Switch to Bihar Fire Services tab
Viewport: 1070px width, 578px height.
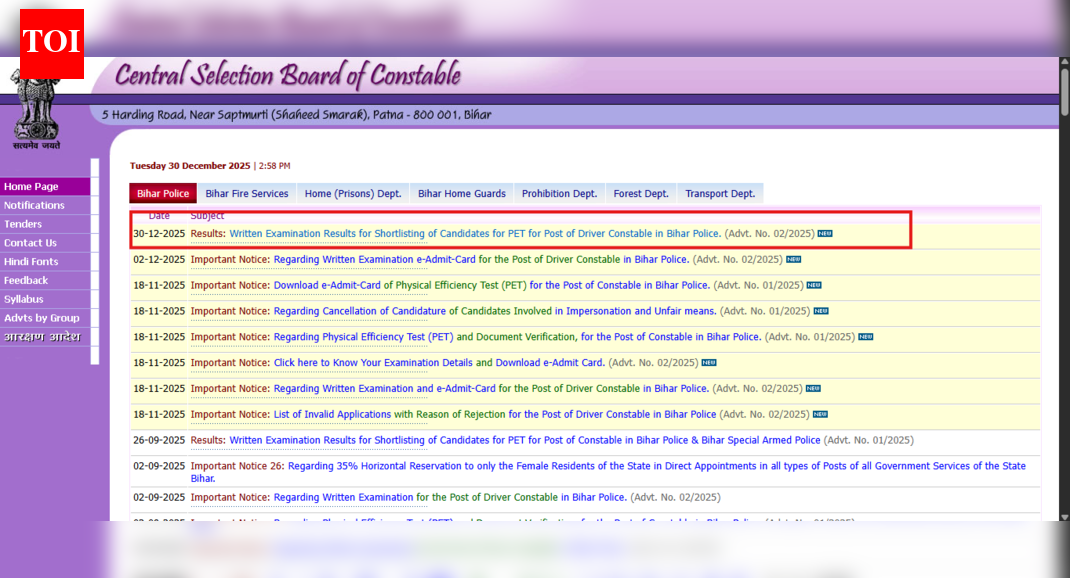tap(246, 194)
